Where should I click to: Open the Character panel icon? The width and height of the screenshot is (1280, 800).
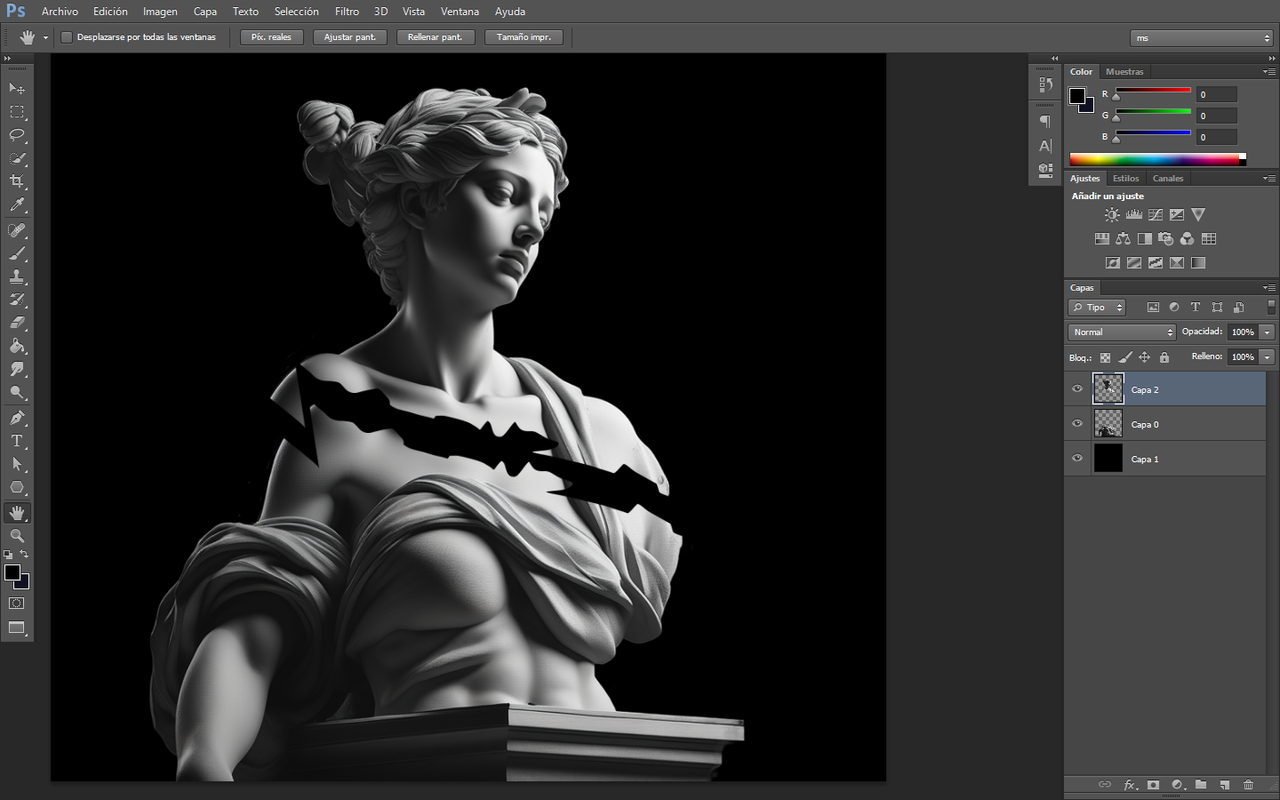tap(1045, 146)
